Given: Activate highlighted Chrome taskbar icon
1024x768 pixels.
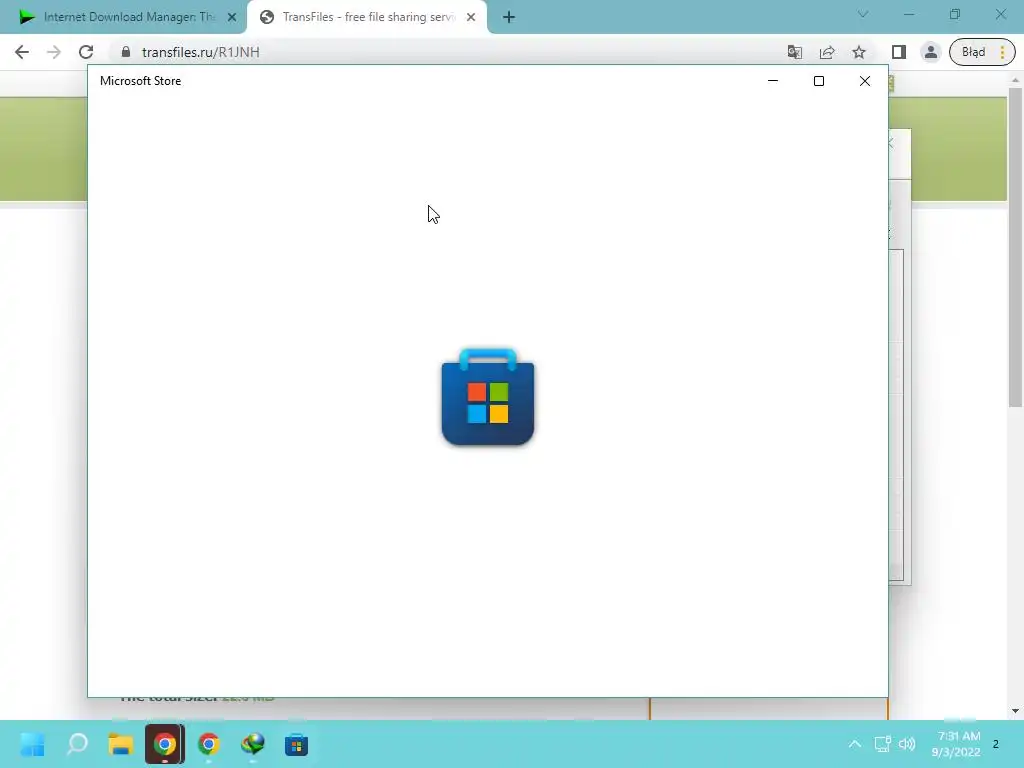Looking at the screenshot, I should pos(165,744).
